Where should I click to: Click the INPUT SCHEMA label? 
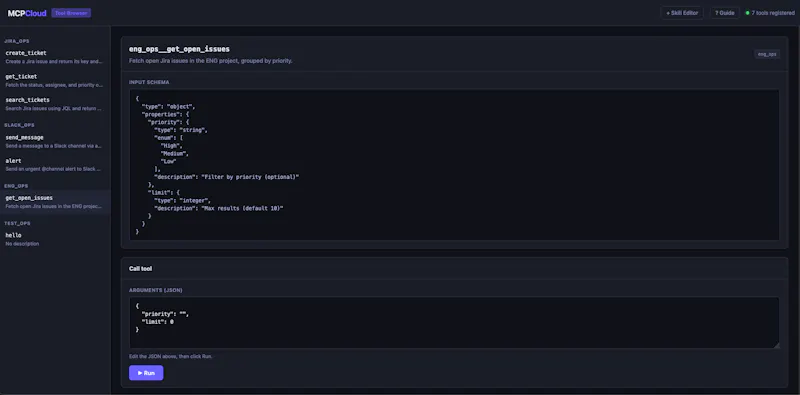(x=149, y=82)
